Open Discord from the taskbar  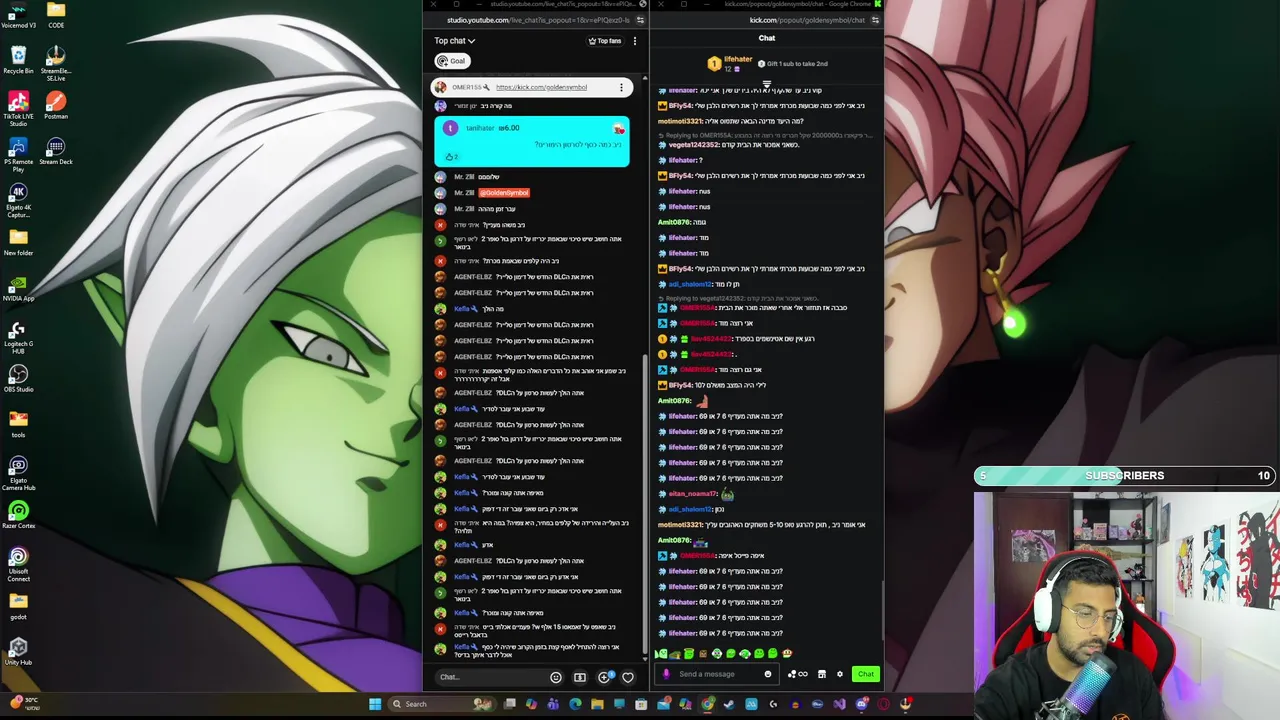tap(861, 704)
